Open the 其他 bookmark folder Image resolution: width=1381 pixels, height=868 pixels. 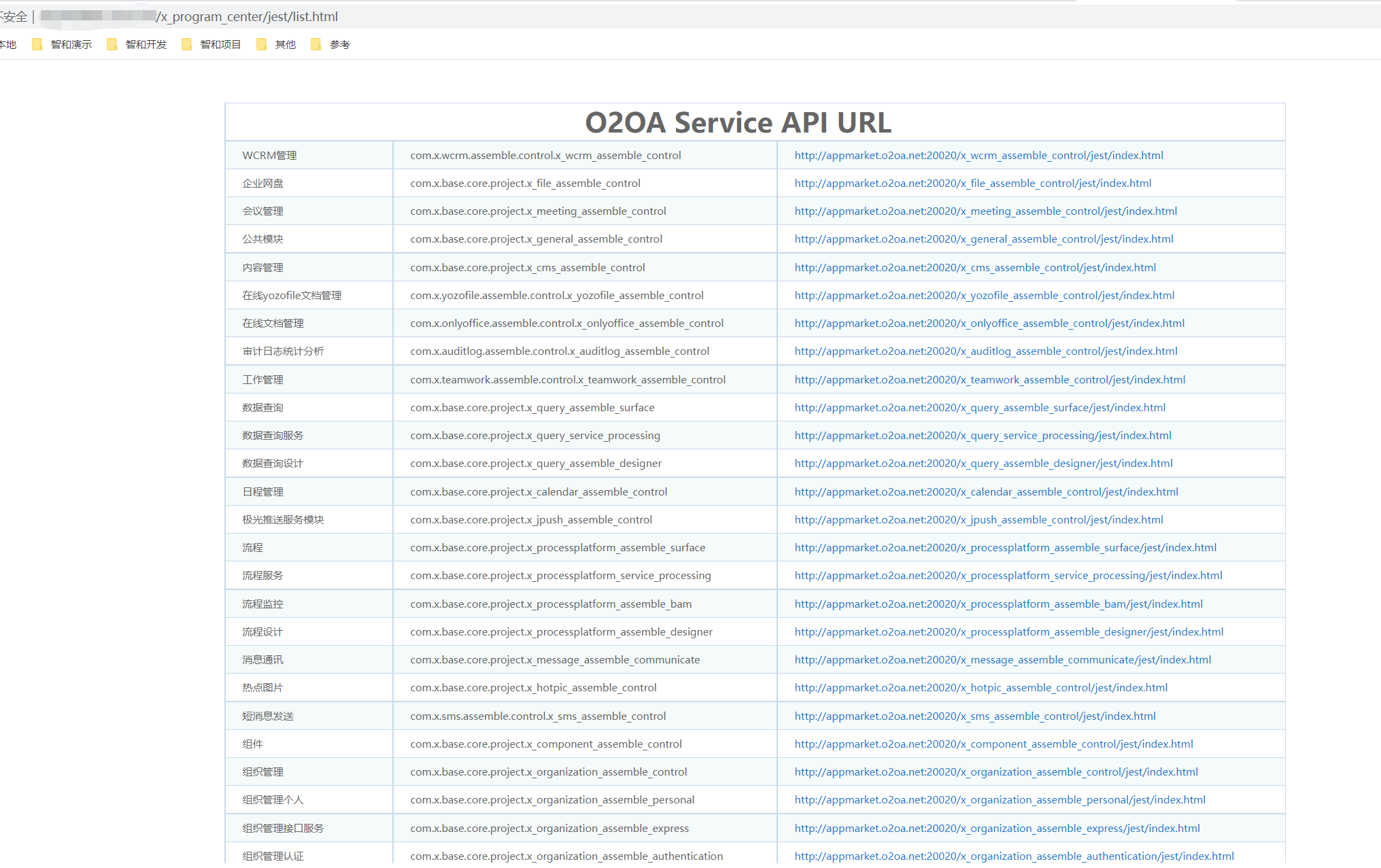[277, 44]
